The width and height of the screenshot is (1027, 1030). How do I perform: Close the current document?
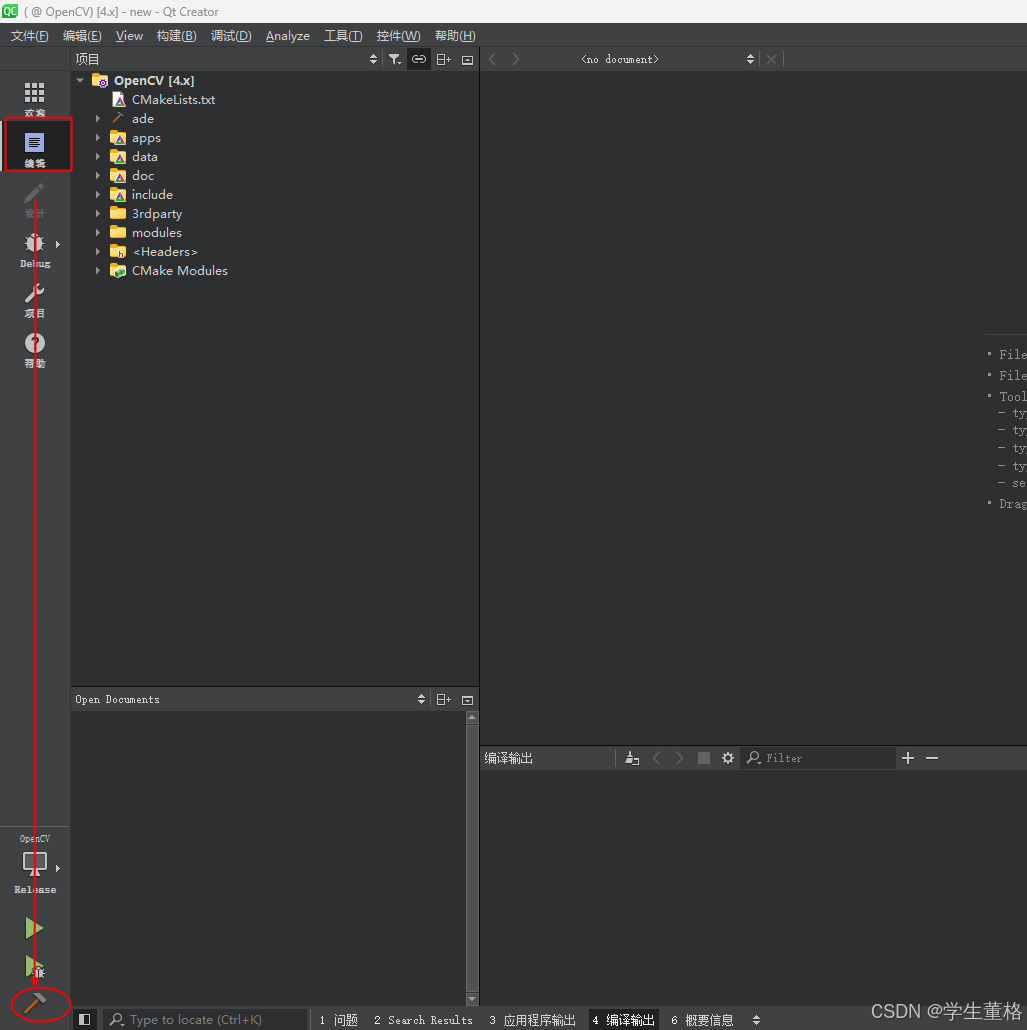click(x=771, y=59)
